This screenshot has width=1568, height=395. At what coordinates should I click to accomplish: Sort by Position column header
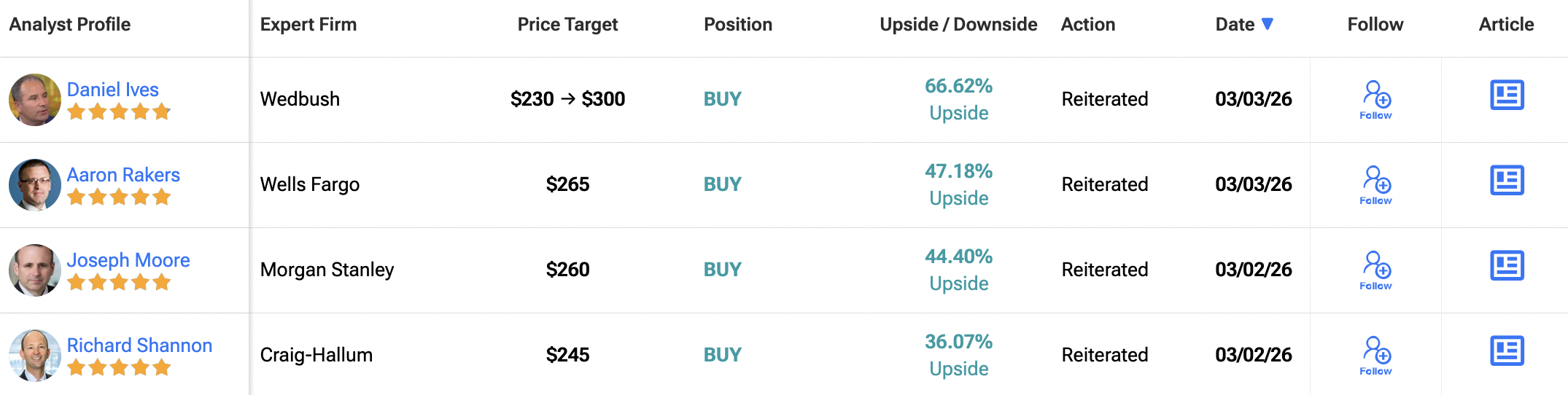tap(737, 25)
